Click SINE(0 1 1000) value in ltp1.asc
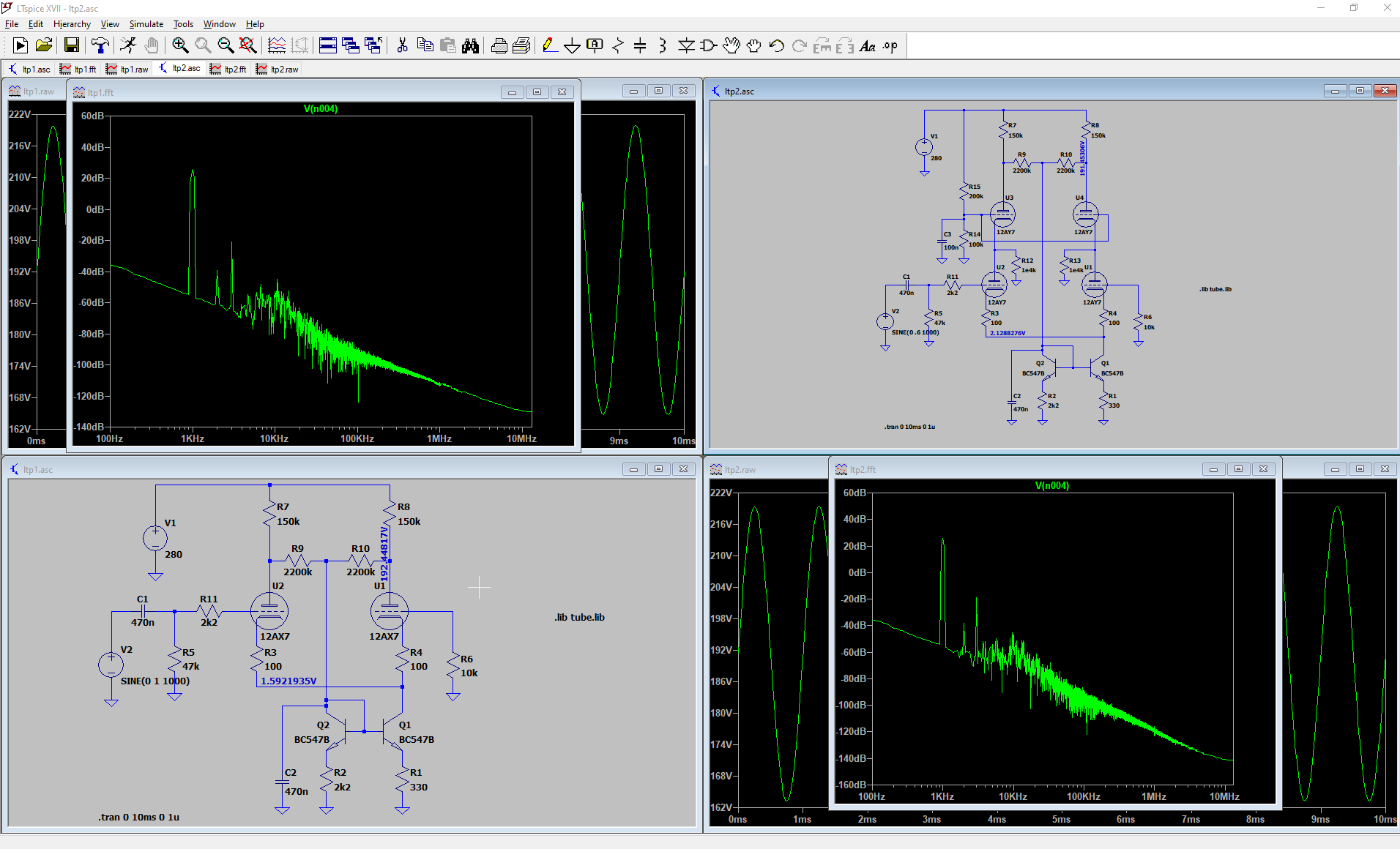Viewport: 1400px width, 849px height. 155,681
